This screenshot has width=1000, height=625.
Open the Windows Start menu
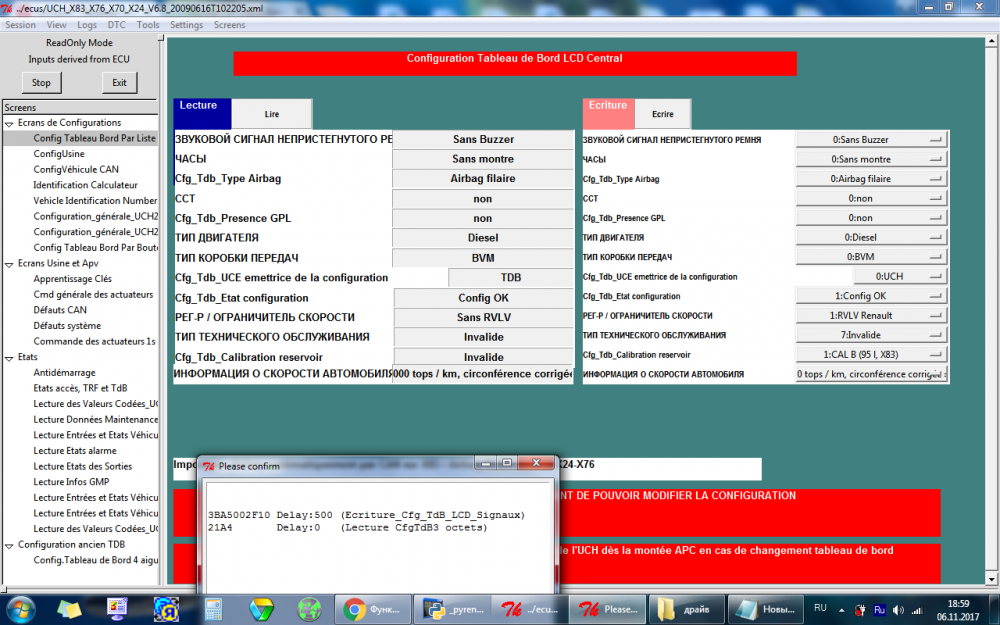pyautogui.click(x=20, y=609)
